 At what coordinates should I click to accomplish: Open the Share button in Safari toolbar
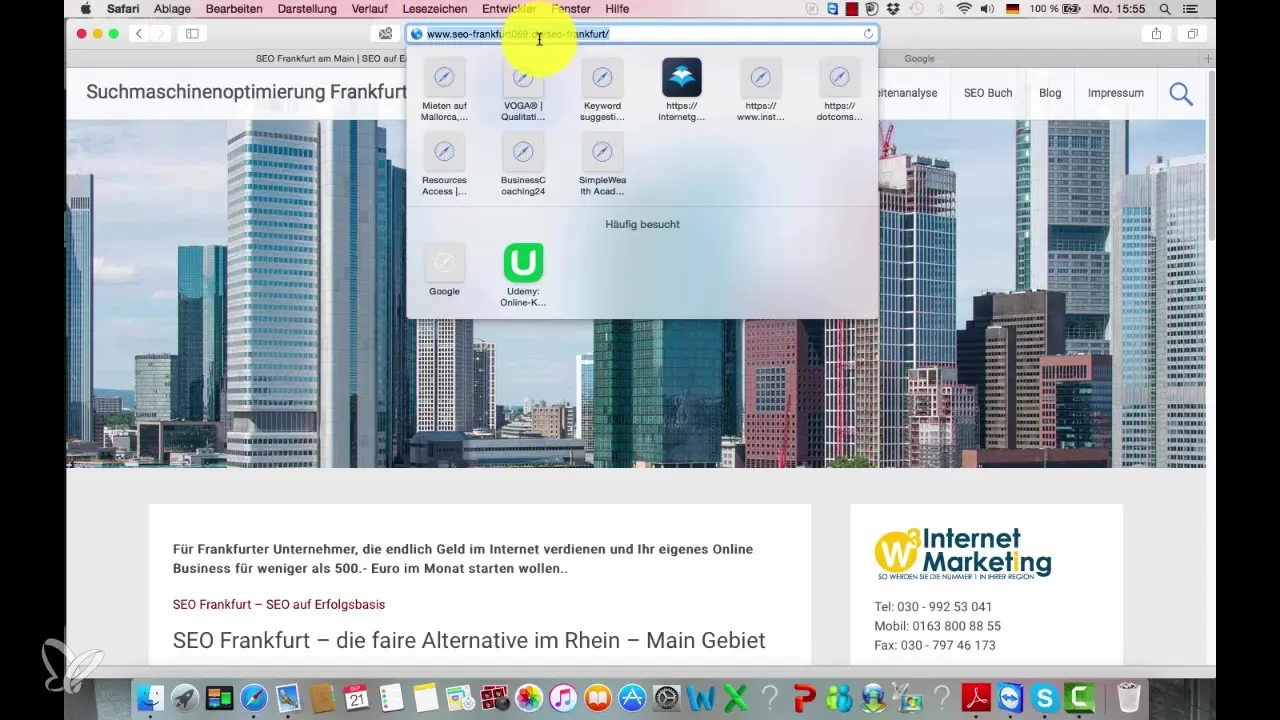click(x=1156, y=33)
